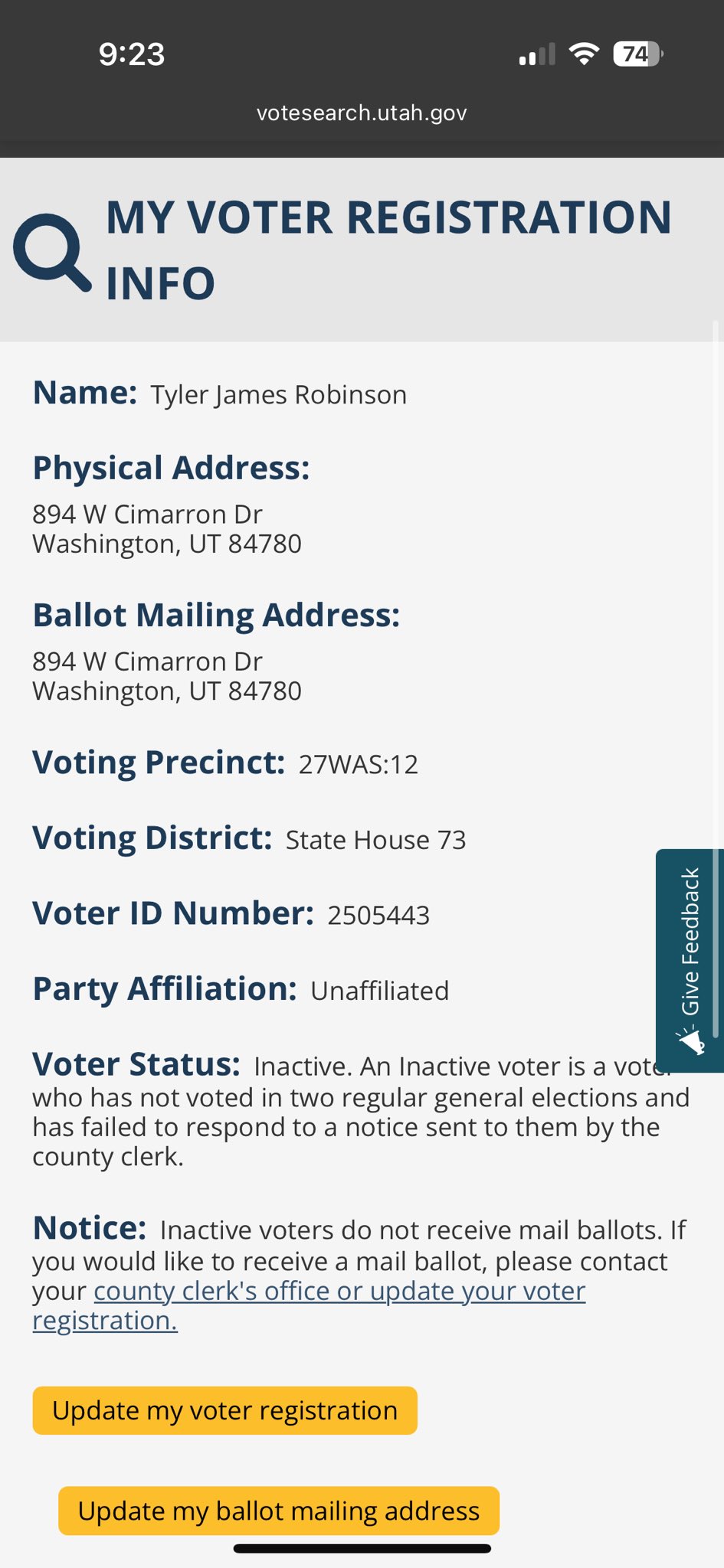Tap the Ballot Mailing Address heading
The height and width of the screenshot is (1568, 724).
pos(216,616)
